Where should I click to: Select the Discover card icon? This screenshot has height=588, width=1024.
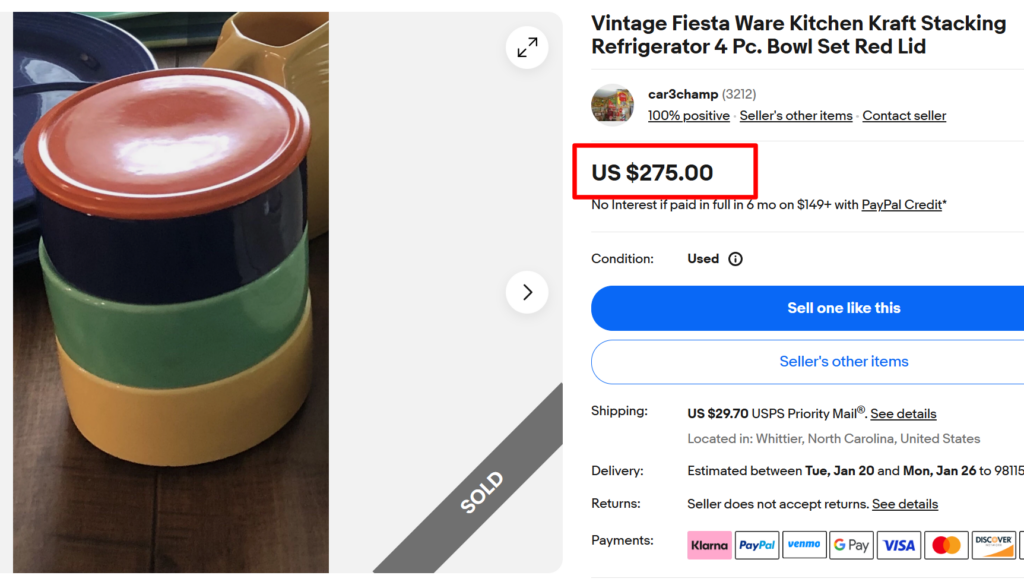coord(993,544)
